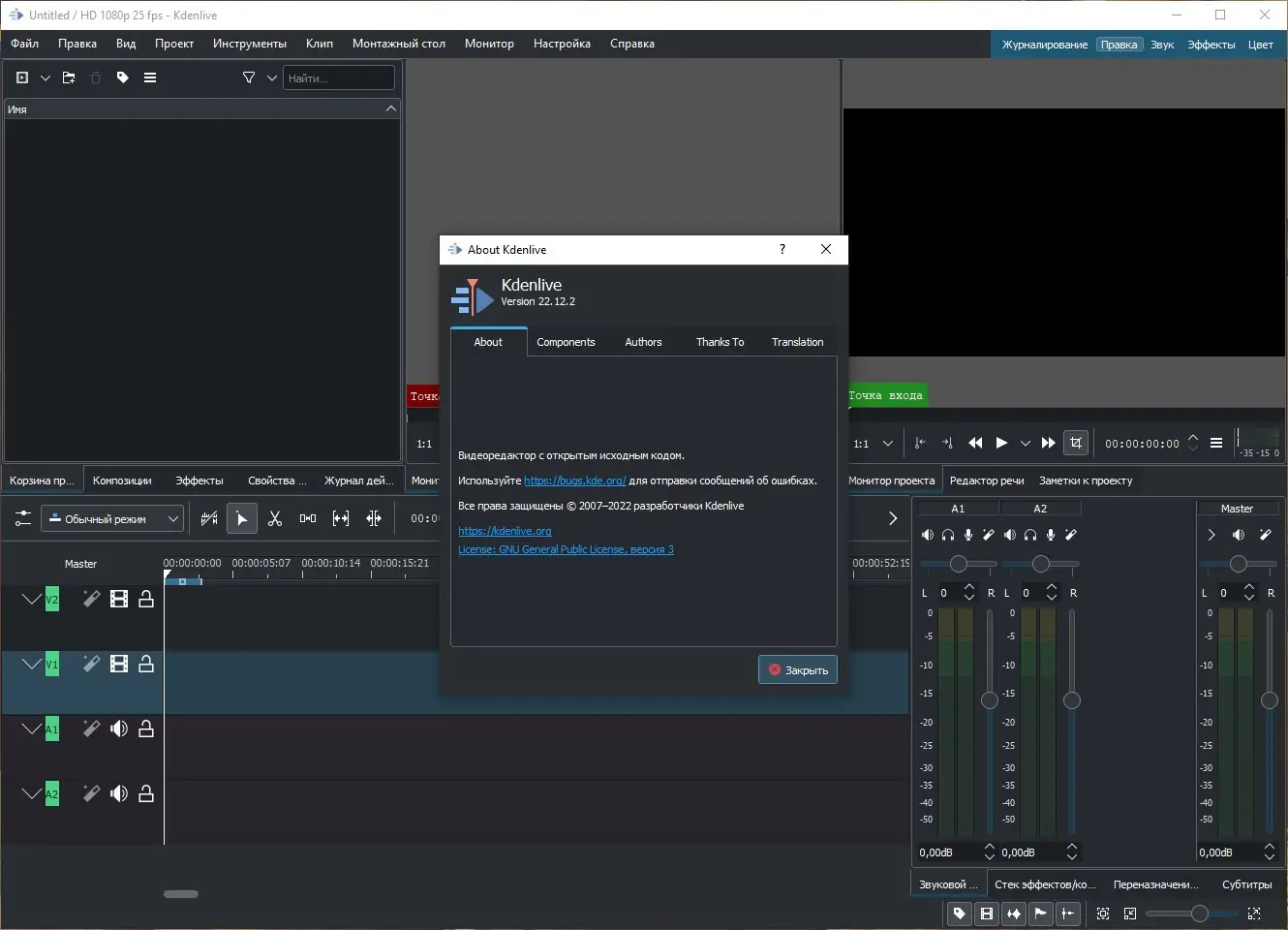
Task: Open project monitor hamburger options menu
Action: (1216, 443)
